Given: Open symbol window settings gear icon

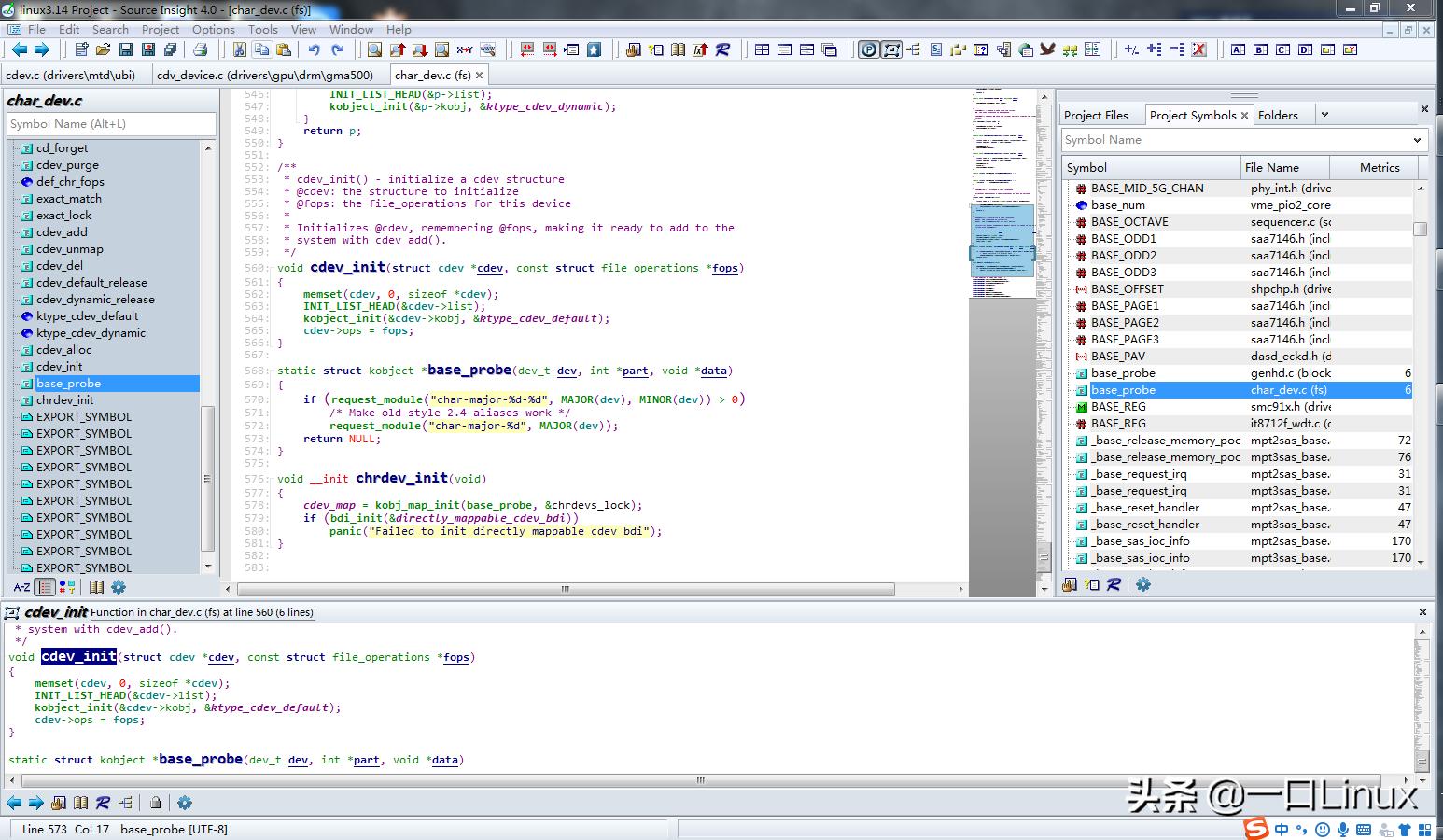Looking at the screenshot, I should pyautogui.click(x=119, y=587).
